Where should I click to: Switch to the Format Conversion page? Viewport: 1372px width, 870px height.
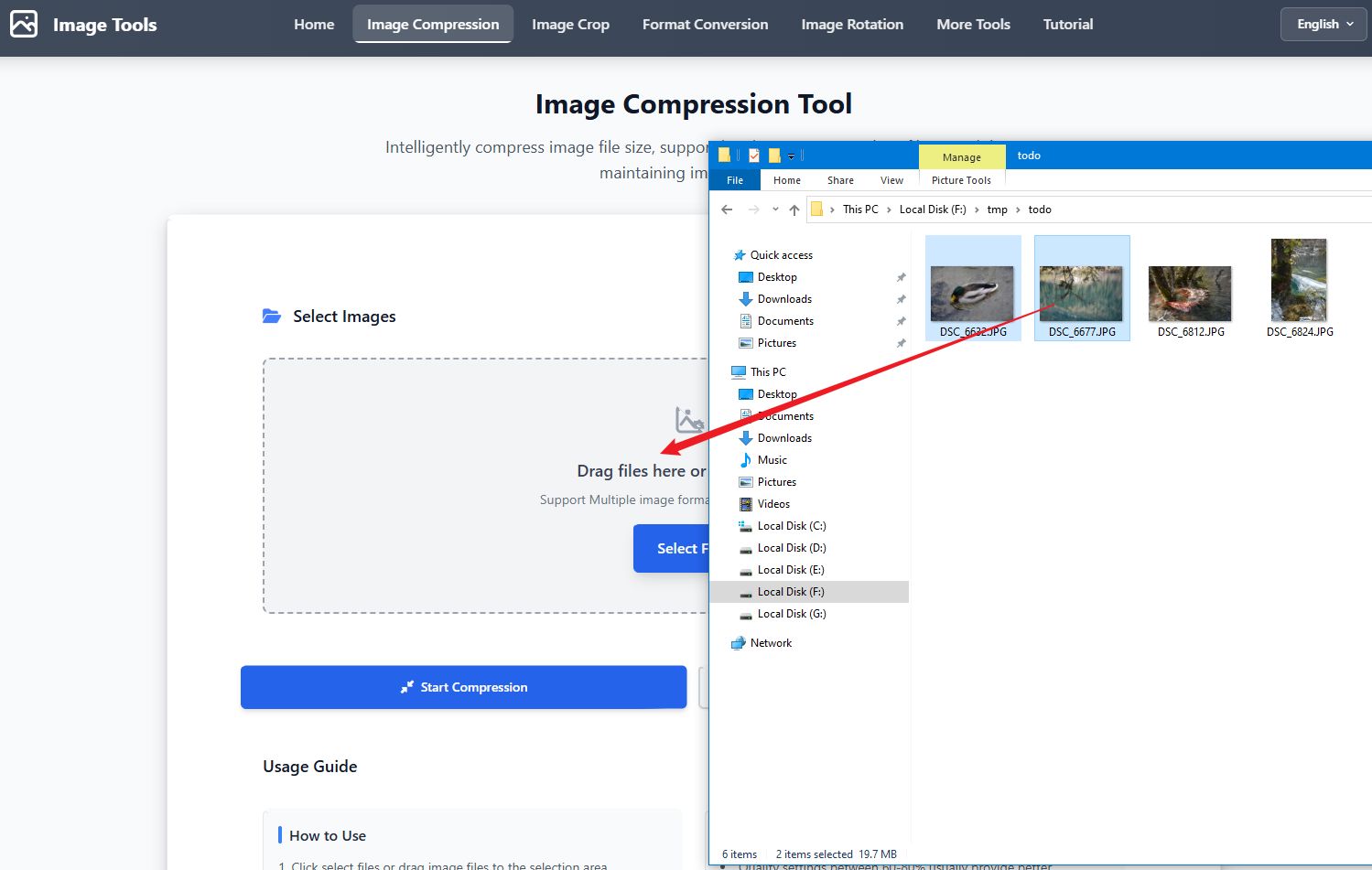click(x=705, y=25)
